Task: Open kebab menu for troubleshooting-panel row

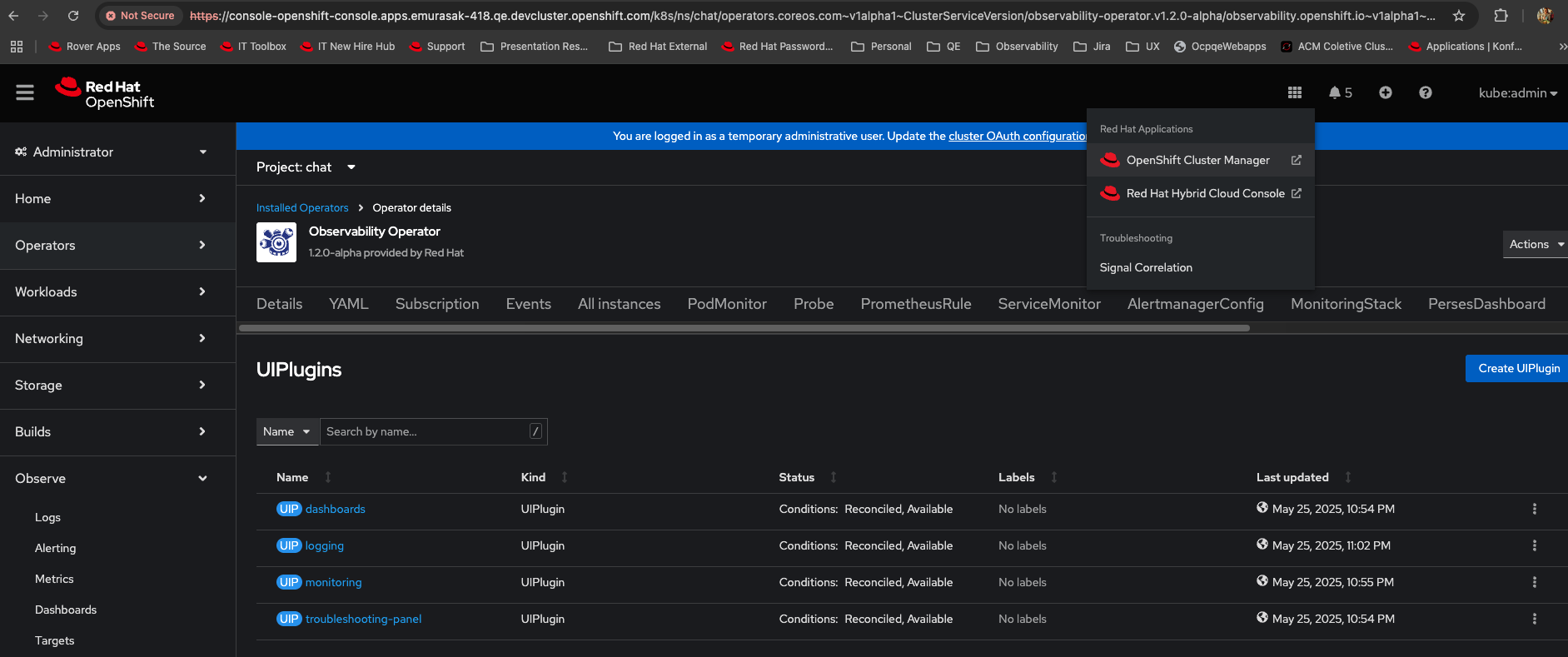Action: click(1534, 619)
